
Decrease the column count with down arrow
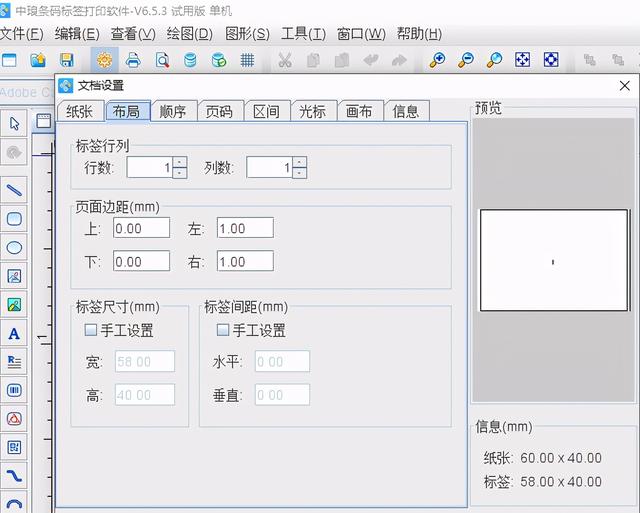click(299, 173)
